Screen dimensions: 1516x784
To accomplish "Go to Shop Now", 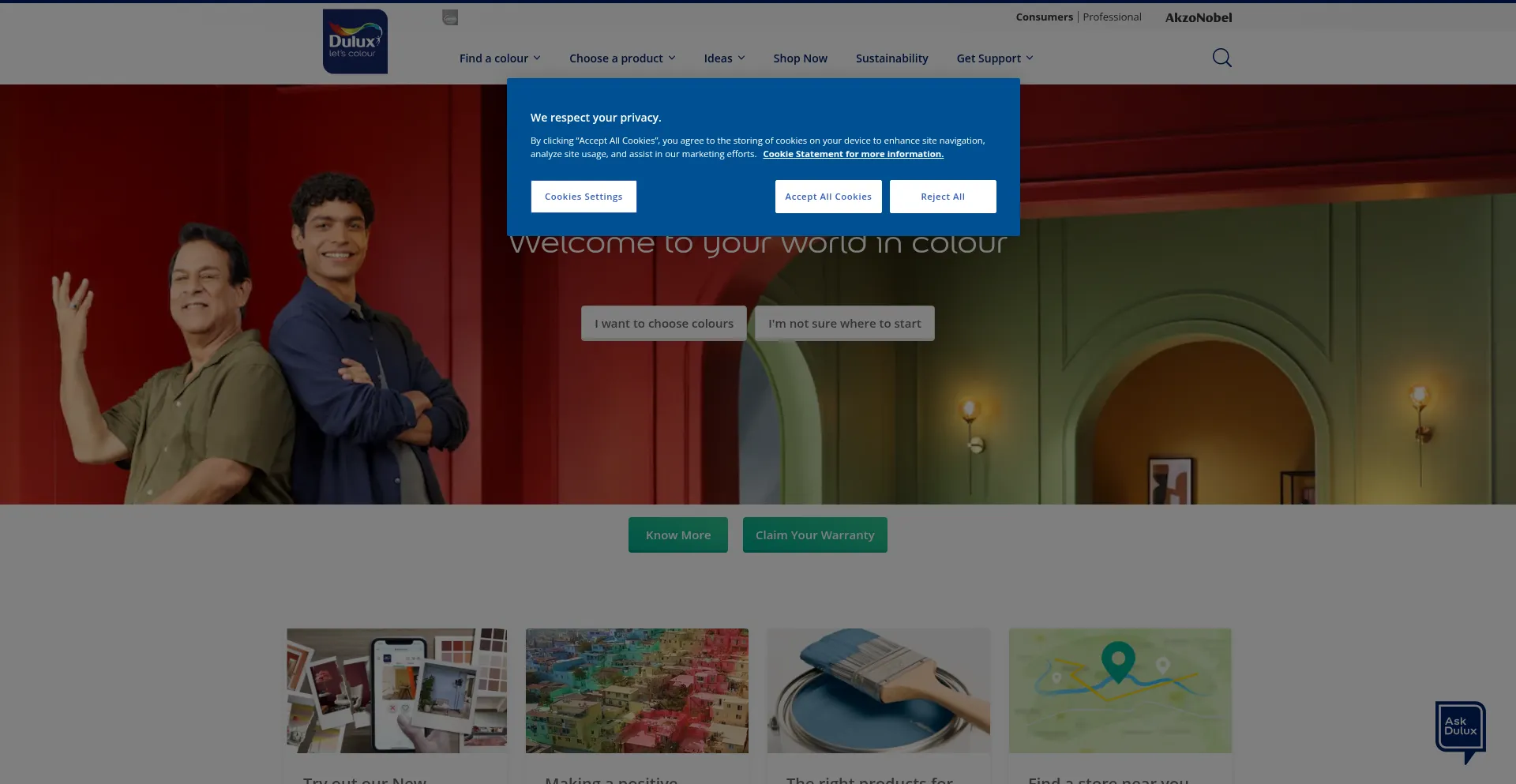I will [x=800, y=58].
